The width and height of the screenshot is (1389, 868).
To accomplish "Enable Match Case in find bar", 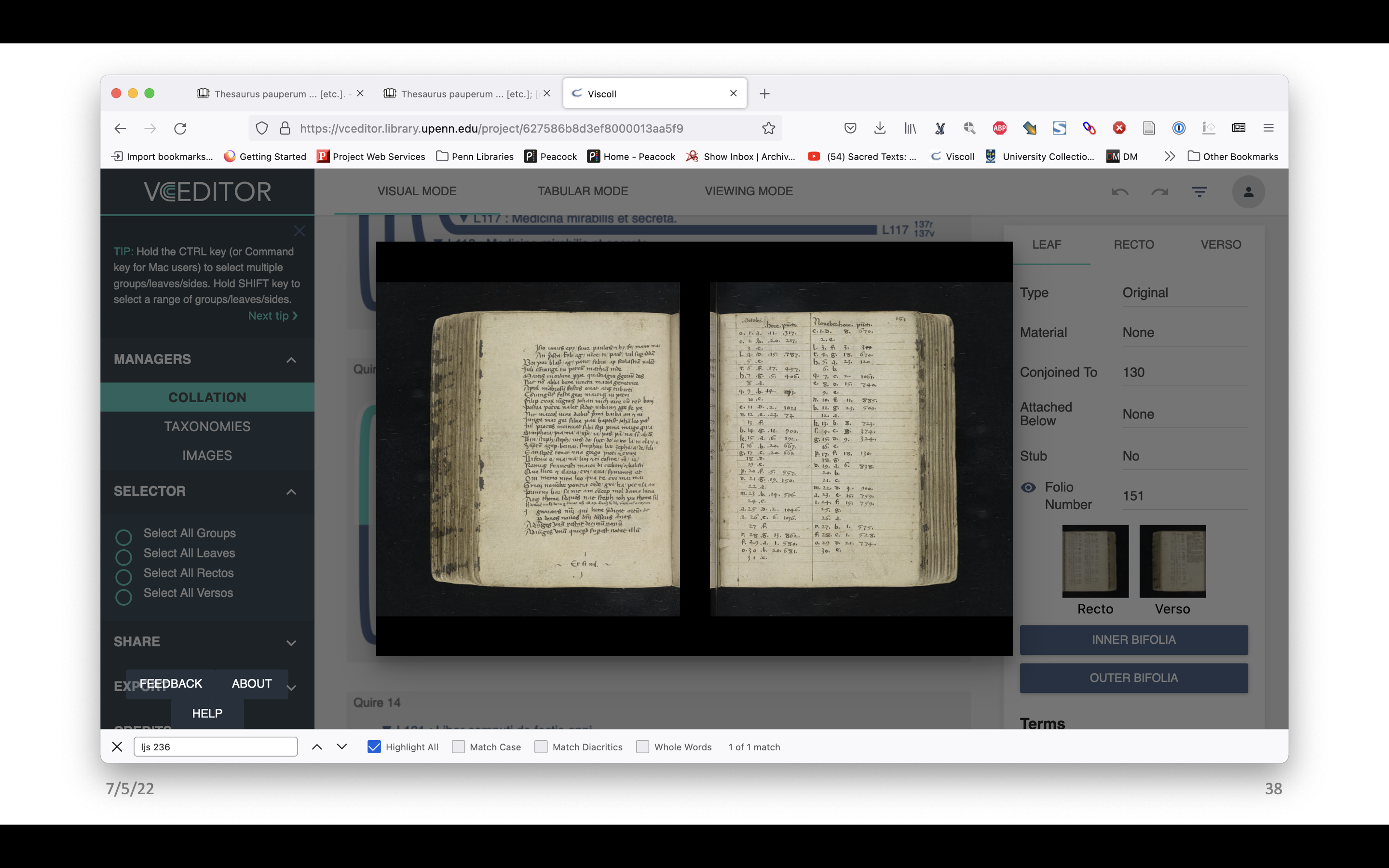I will 459,746.
